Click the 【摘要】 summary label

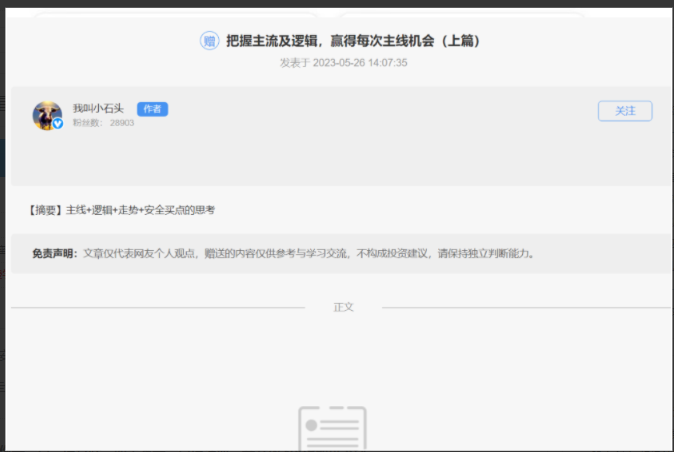tap(47, 210)
